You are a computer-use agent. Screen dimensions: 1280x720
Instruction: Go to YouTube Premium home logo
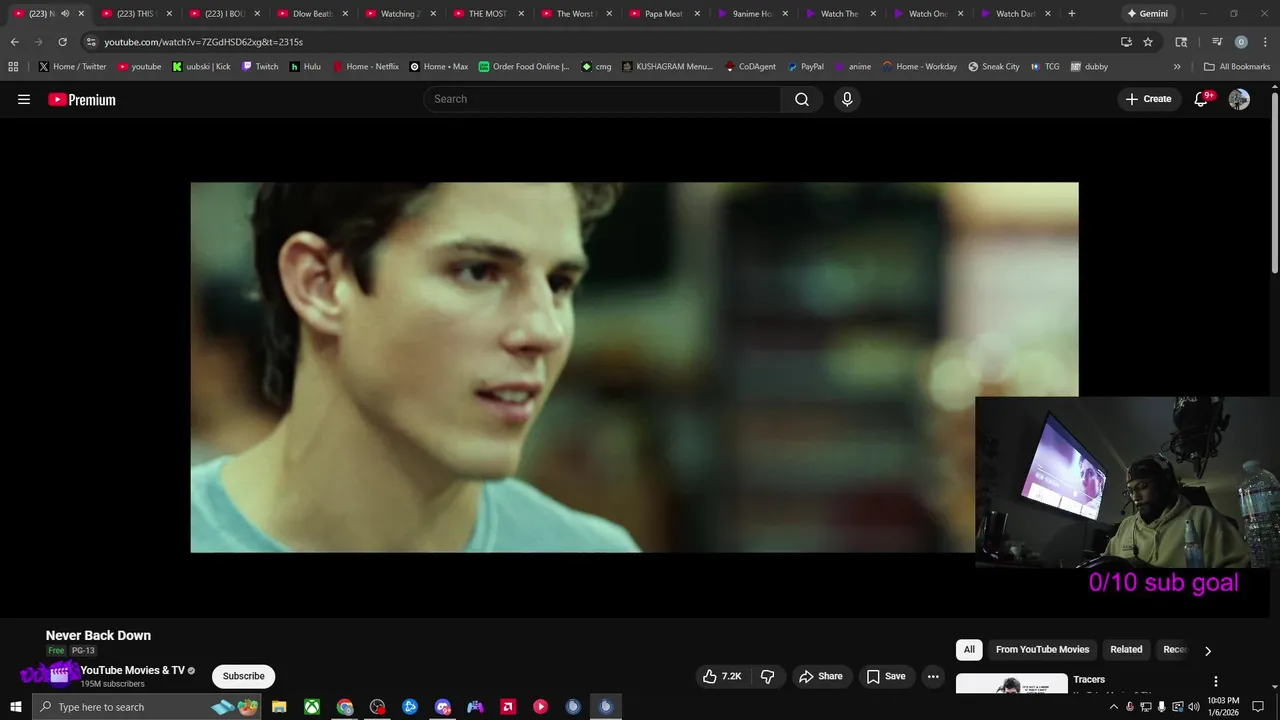(x=82, y=99)
